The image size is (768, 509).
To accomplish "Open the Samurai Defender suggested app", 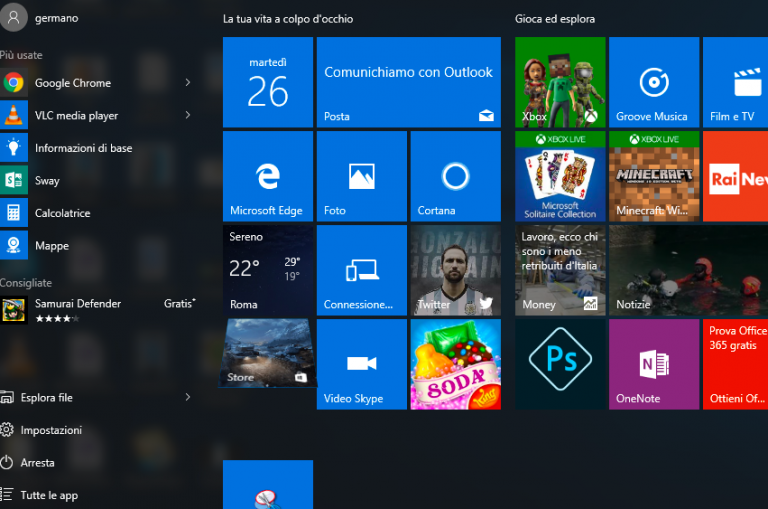I will coord(78,309).
